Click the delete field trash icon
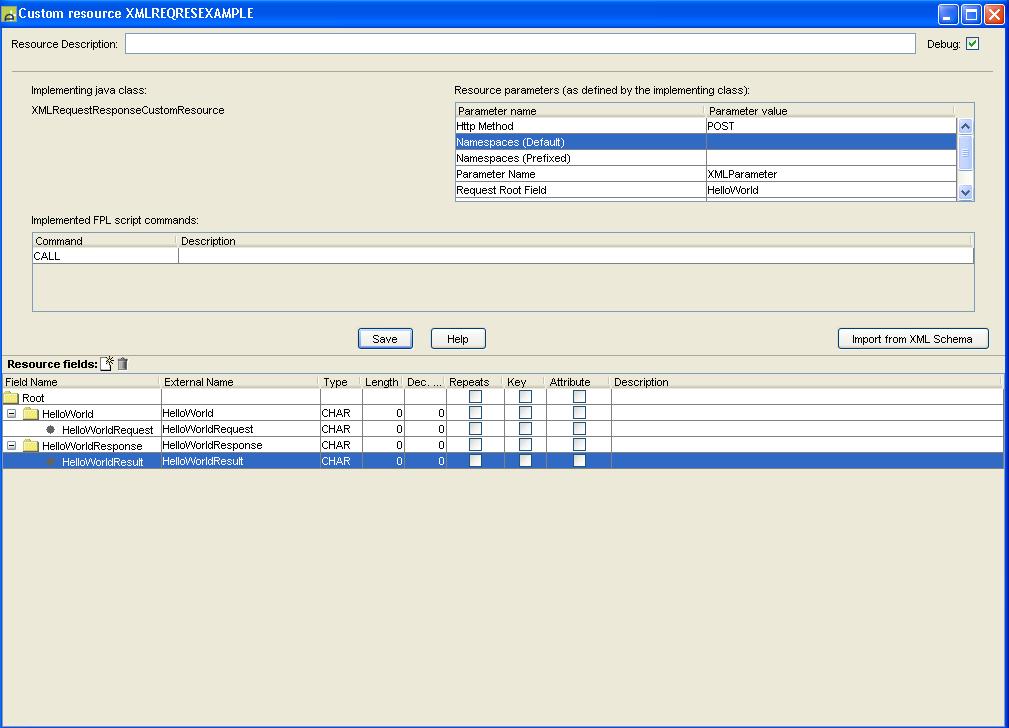The height and width of the screenshot is (728, 1009). [x=122, y=364]
